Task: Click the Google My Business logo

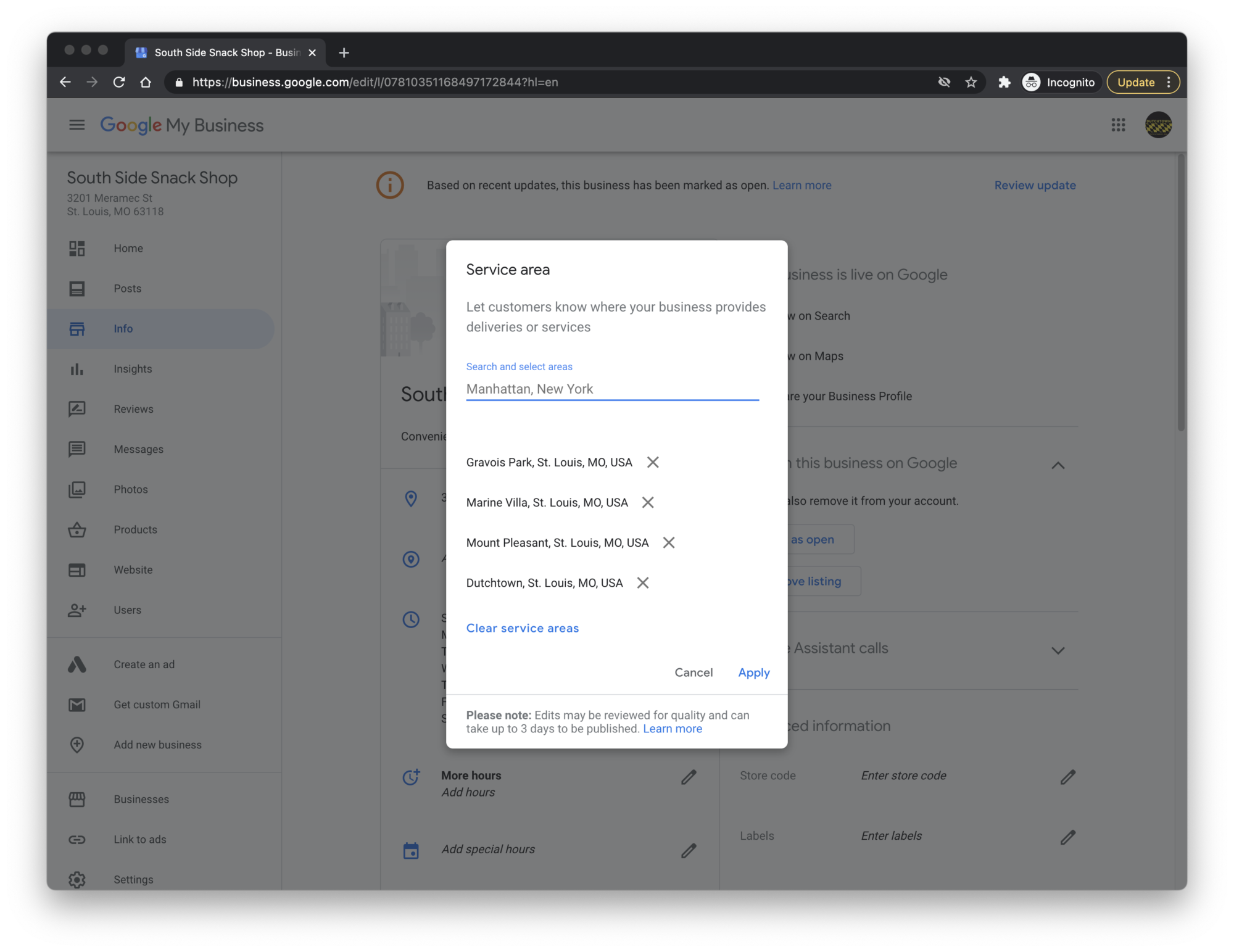Action: [x=182, y=125]
